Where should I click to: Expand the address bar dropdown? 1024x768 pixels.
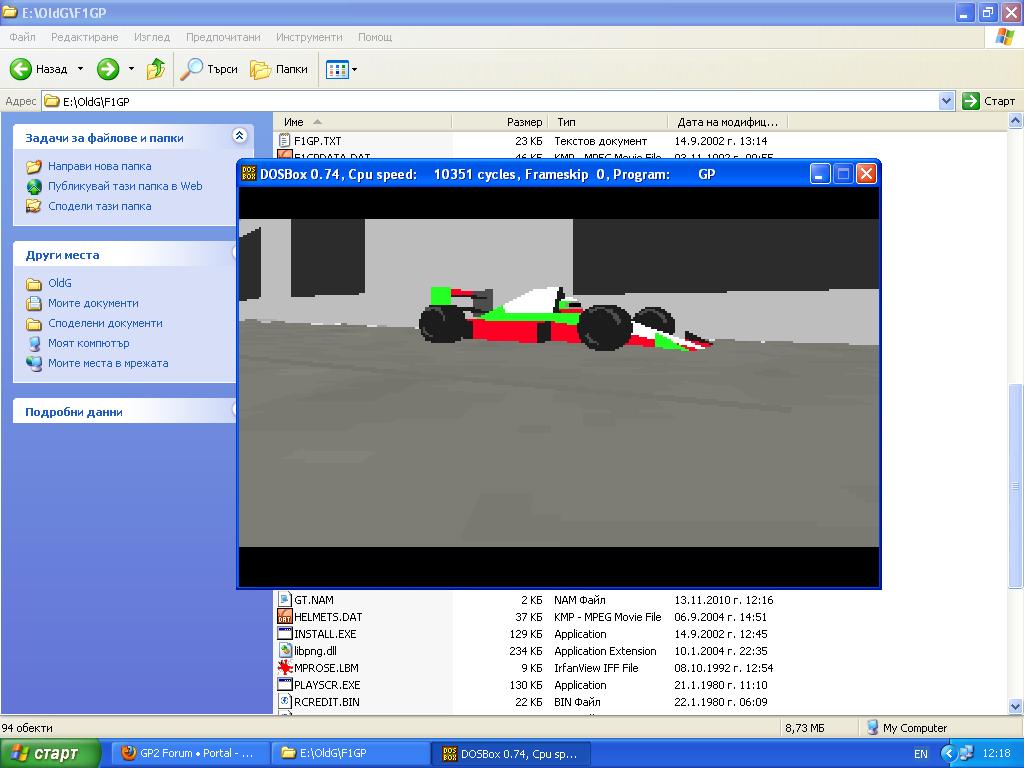(x=946, y=101)
